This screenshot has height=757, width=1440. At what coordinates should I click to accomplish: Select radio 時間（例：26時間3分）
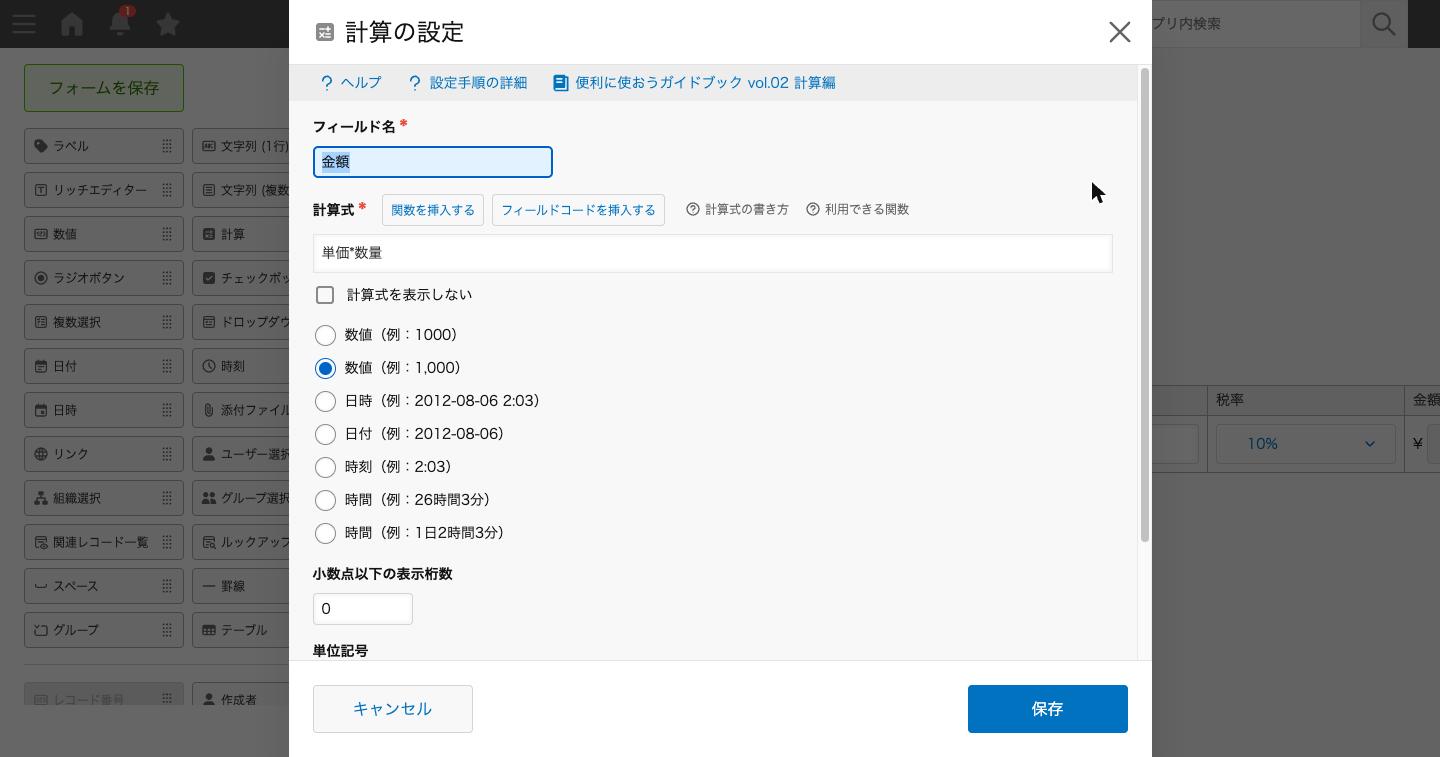(325, 500)
